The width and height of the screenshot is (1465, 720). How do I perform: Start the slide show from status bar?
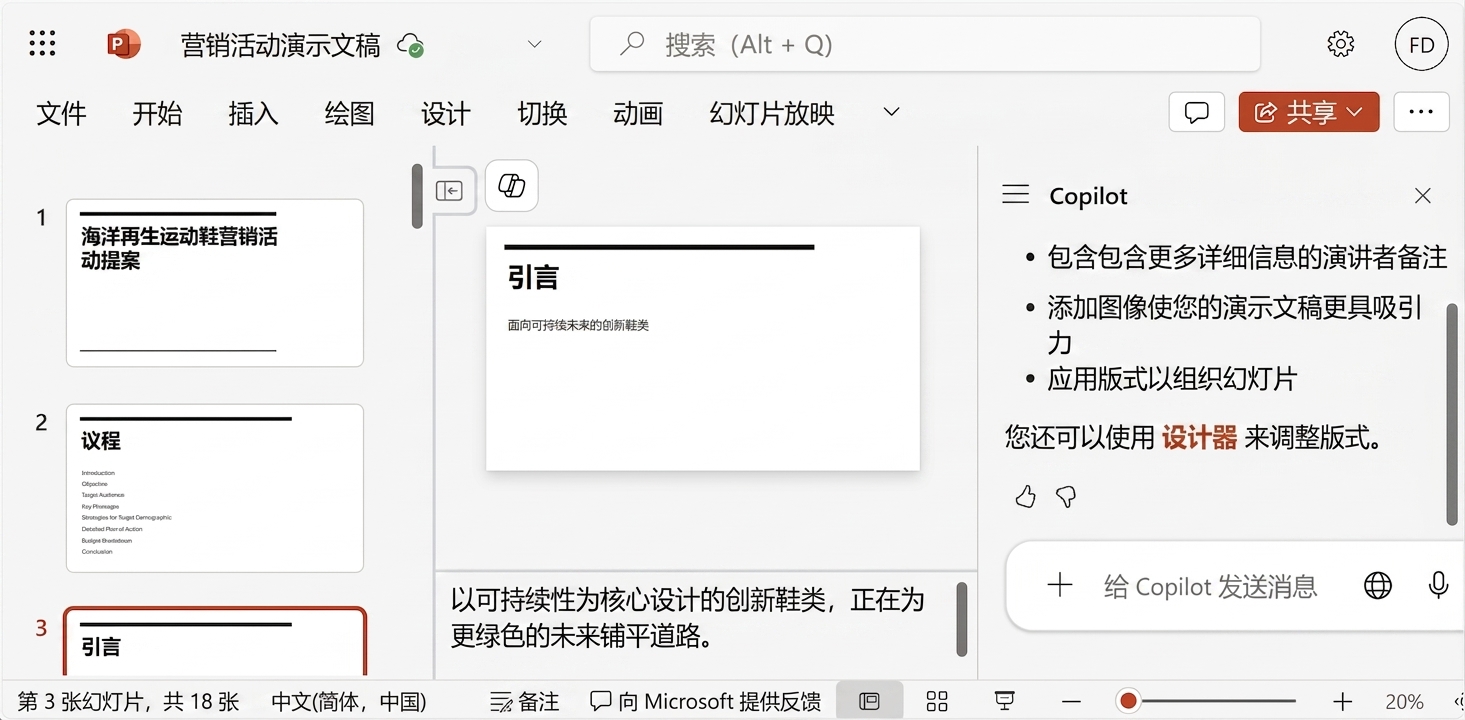point(1005,701)
